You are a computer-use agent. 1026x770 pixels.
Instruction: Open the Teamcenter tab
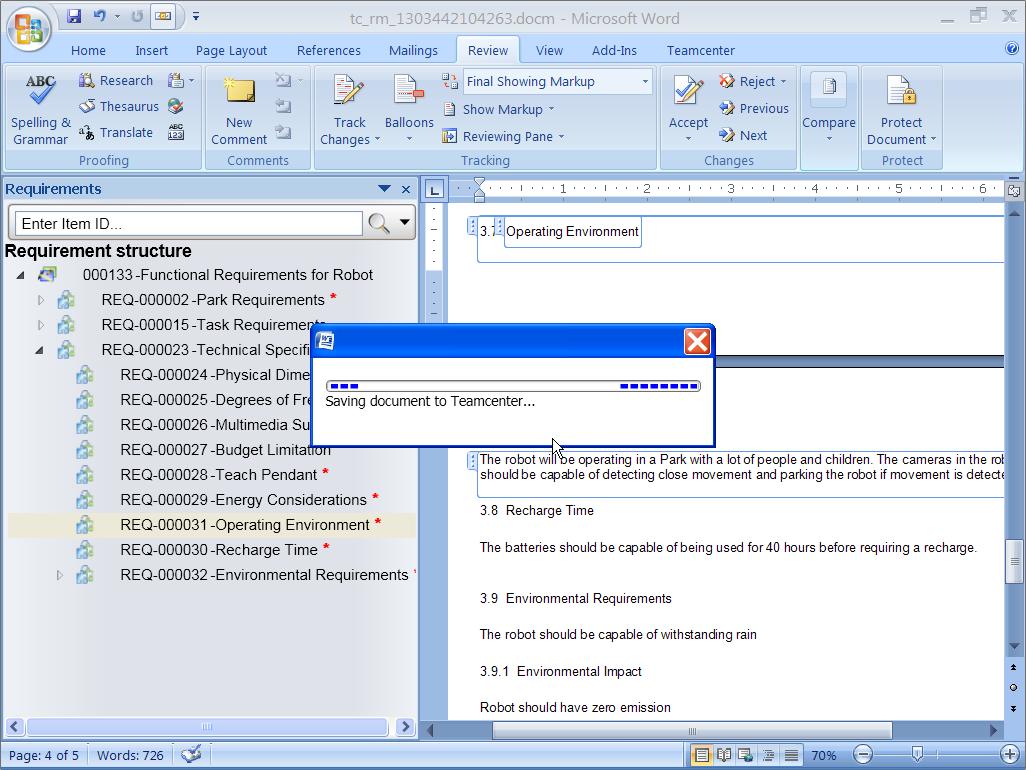coord(700,50)
